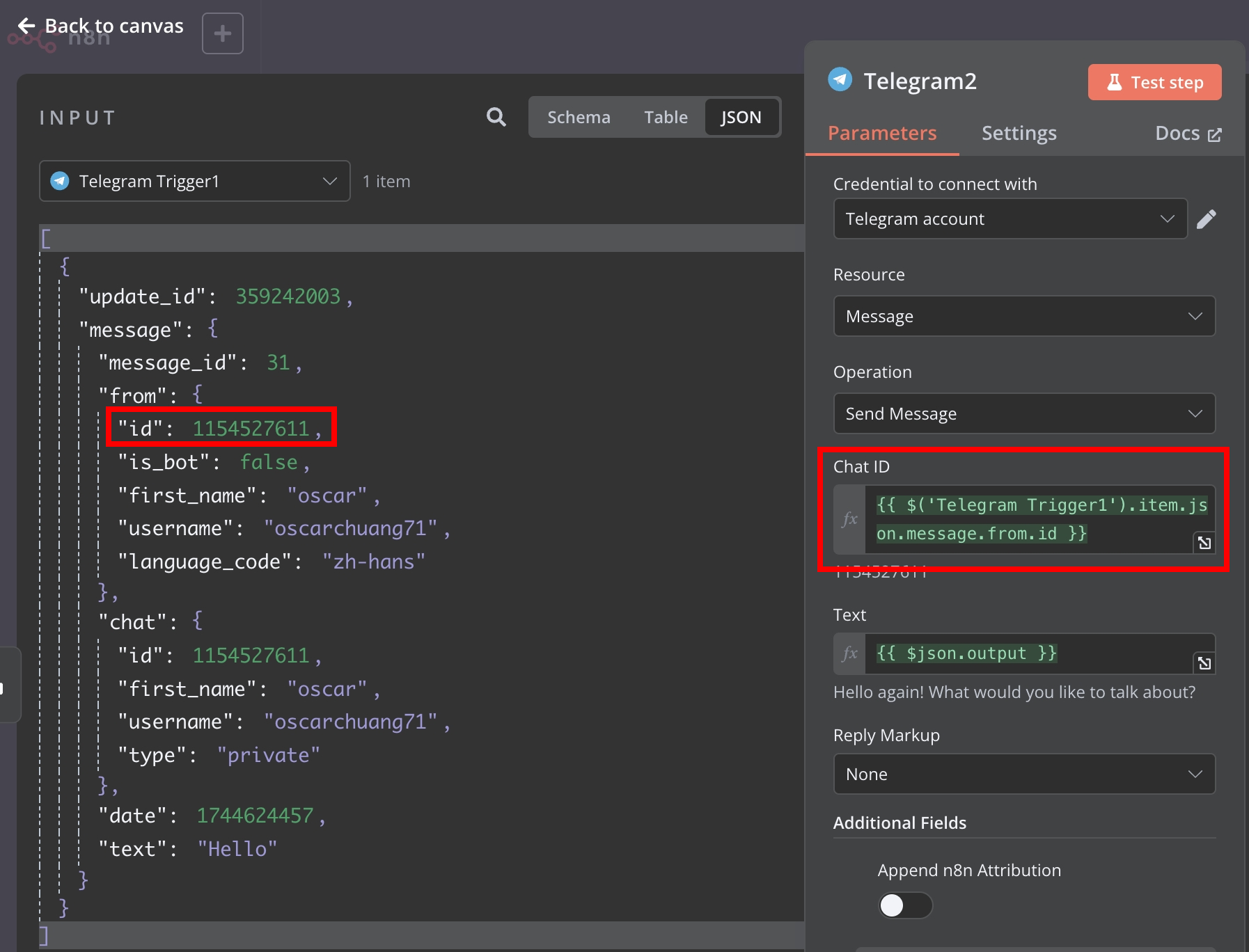This screenshot has width=1249, height=952.
Task: Open the Telegram Trigger1 input dropdown
Action: 195,181
